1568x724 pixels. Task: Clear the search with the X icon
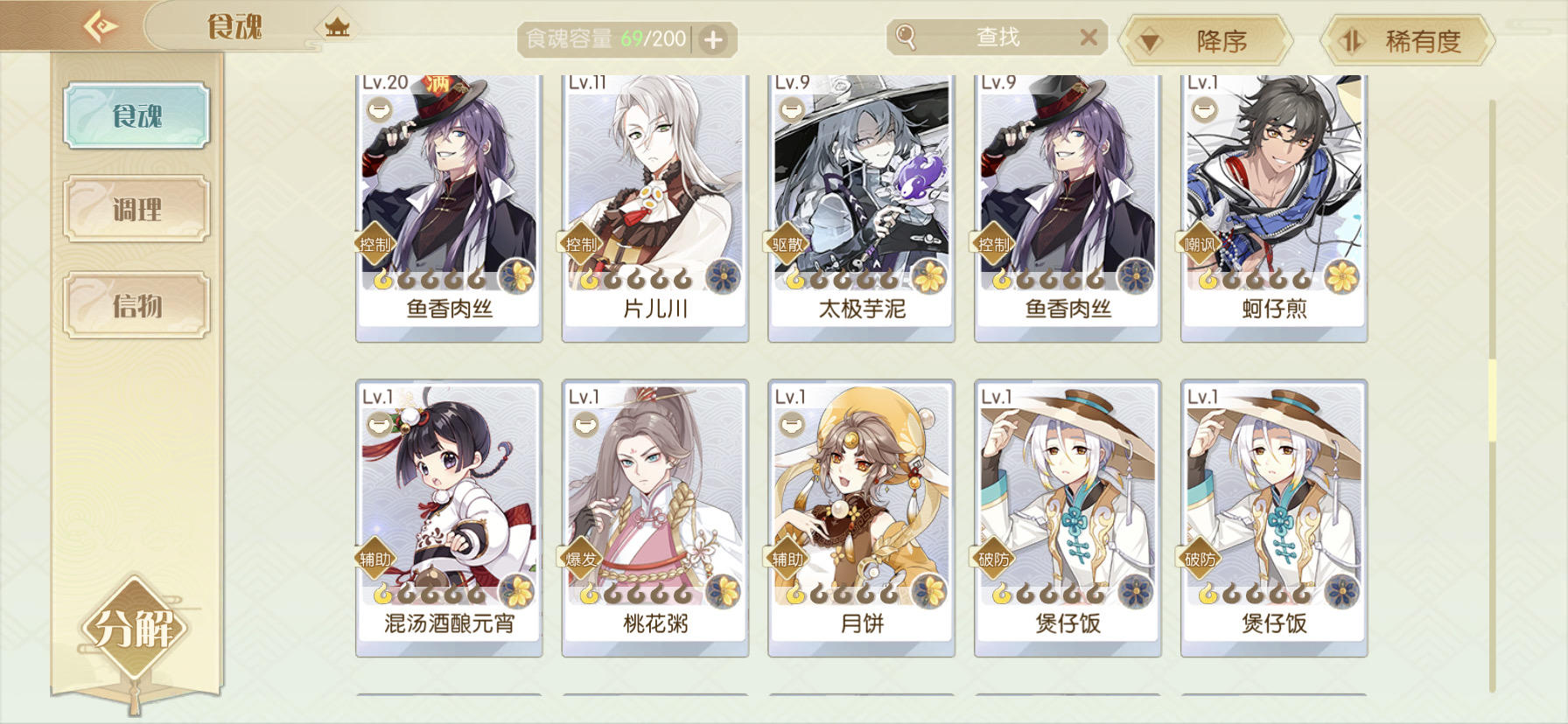[x=1088, y=37]
